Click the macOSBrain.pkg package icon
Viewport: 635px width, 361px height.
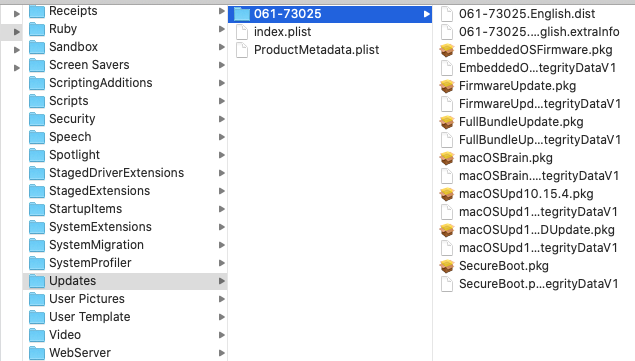point(447,158)
